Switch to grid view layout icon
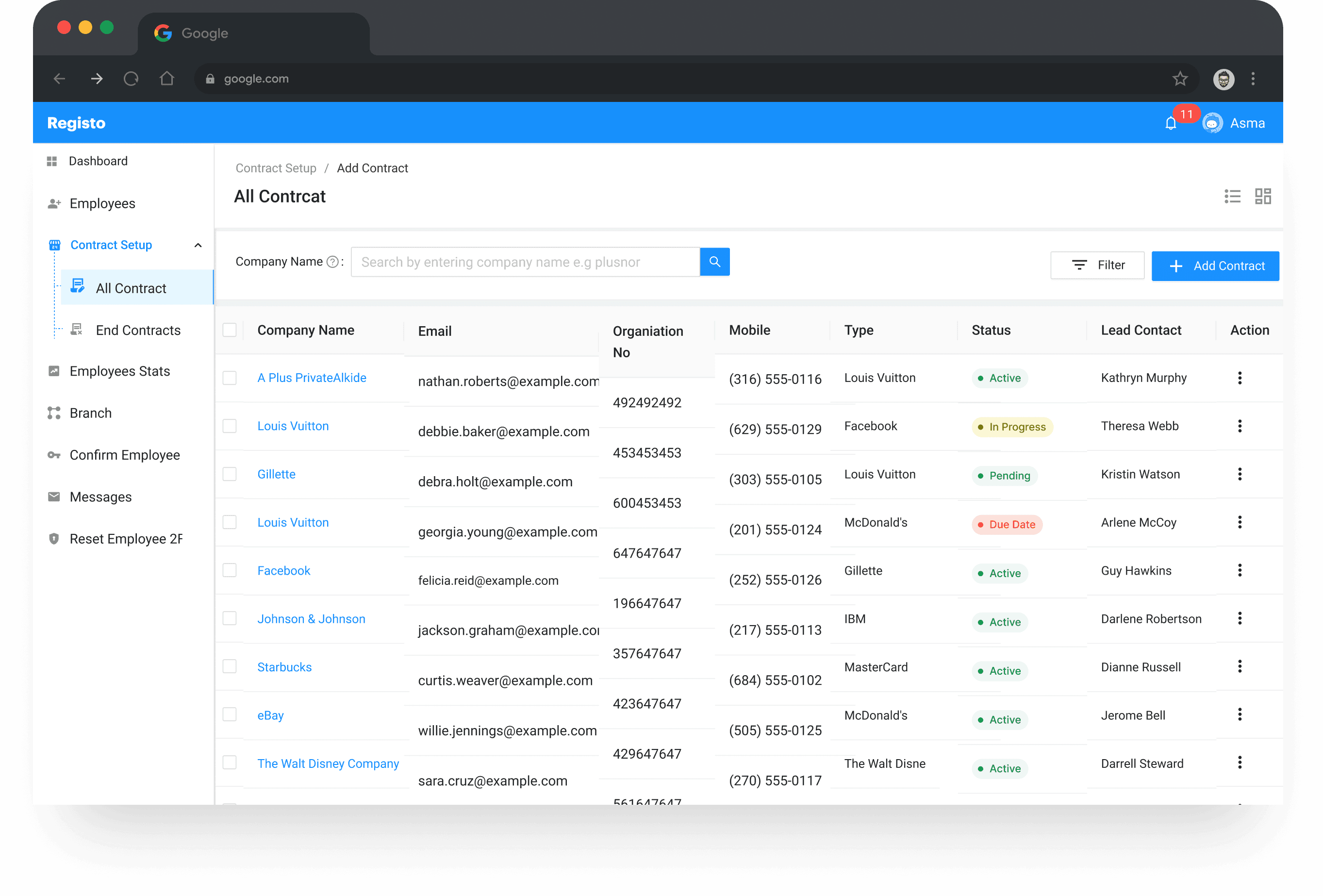The height and width of the screenshot is (896, 1323). (x=1263, y=197)
